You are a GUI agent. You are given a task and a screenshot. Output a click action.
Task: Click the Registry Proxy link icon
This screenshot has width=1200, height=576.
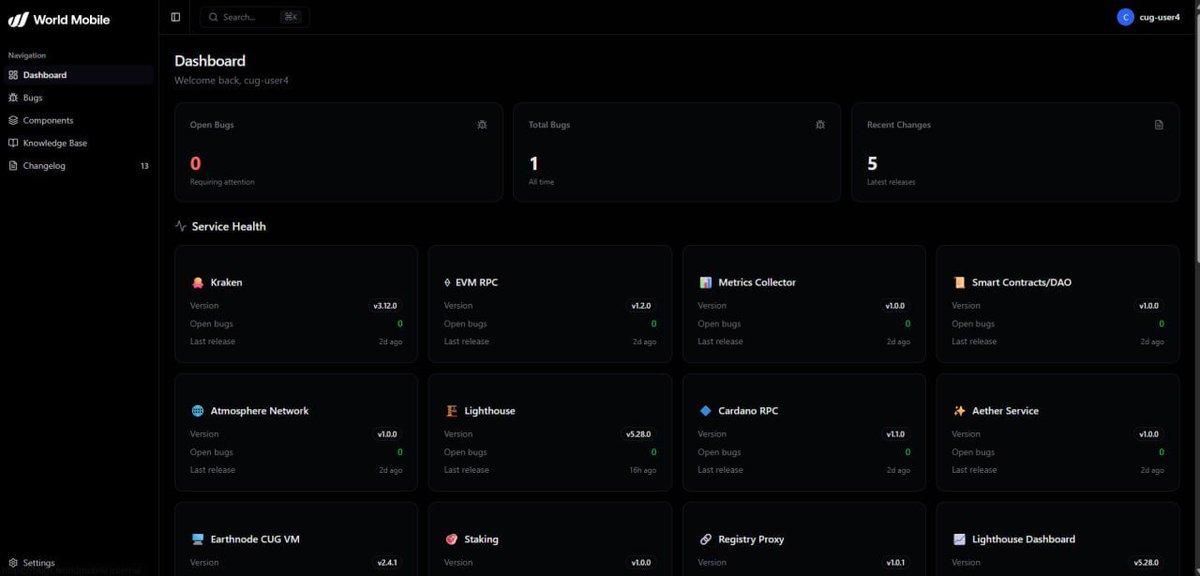[x=705, y=539]
